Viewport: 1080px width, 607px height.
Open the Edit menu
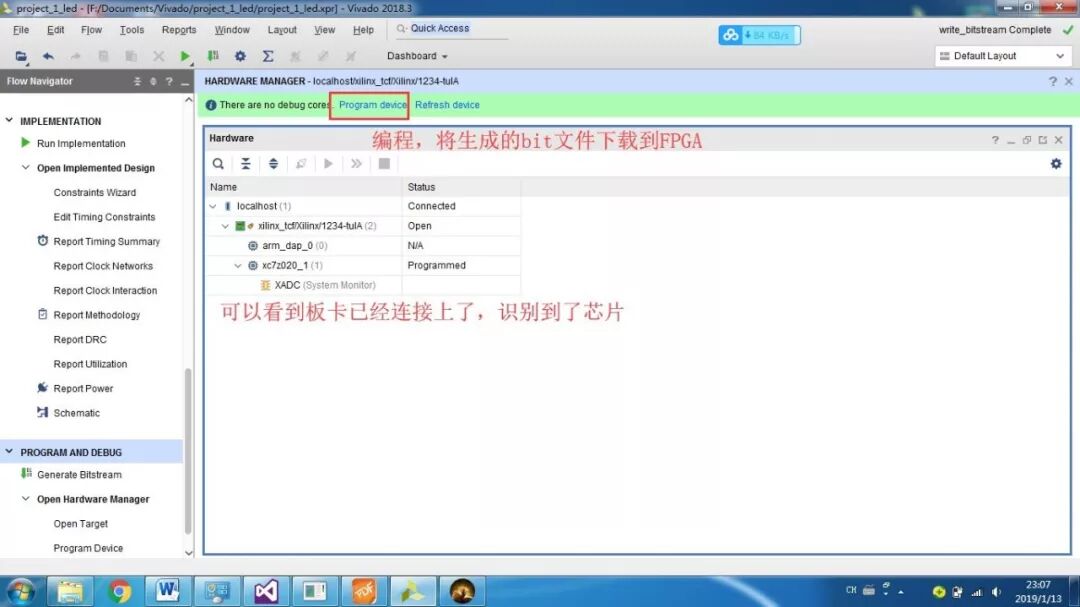[56, 30]
